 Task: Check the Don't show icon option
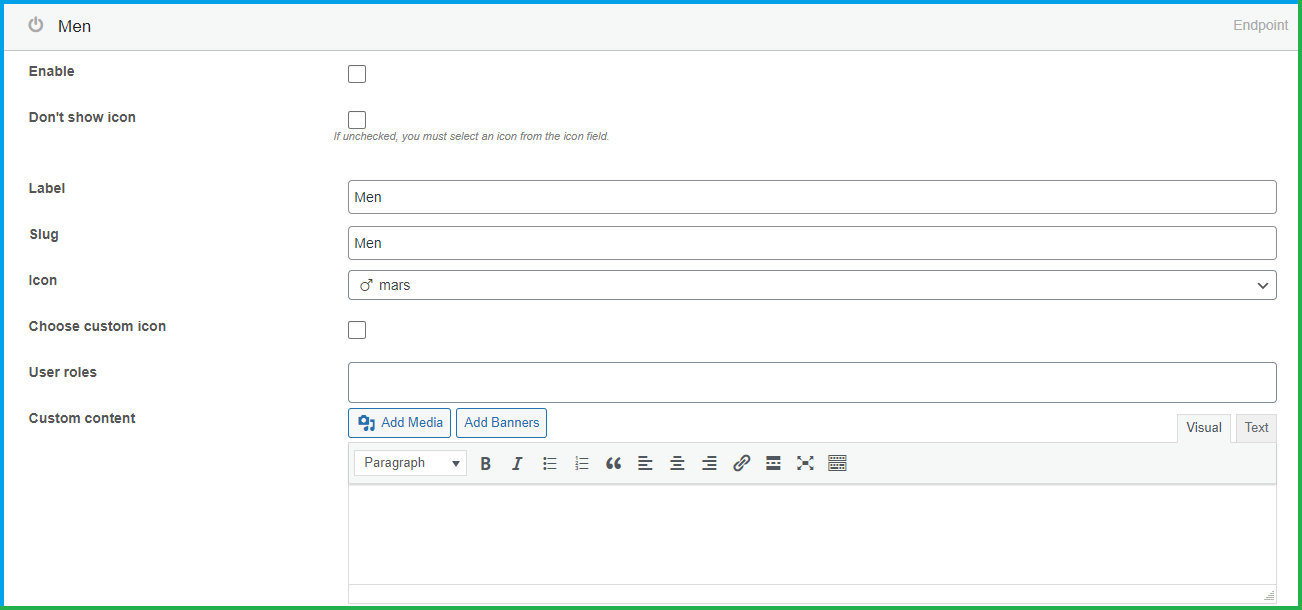tap(357, 119)
